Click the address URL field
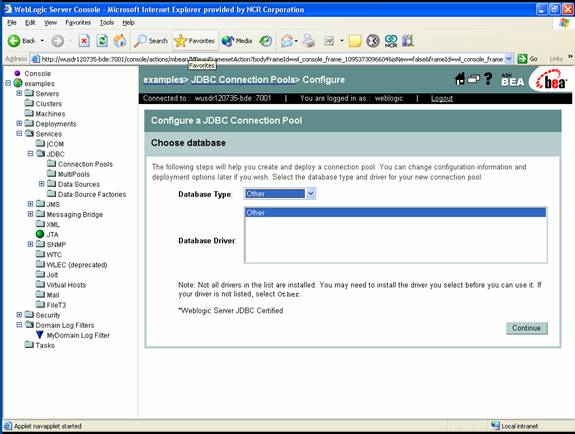The image size is (575, 434). (271, 59)
